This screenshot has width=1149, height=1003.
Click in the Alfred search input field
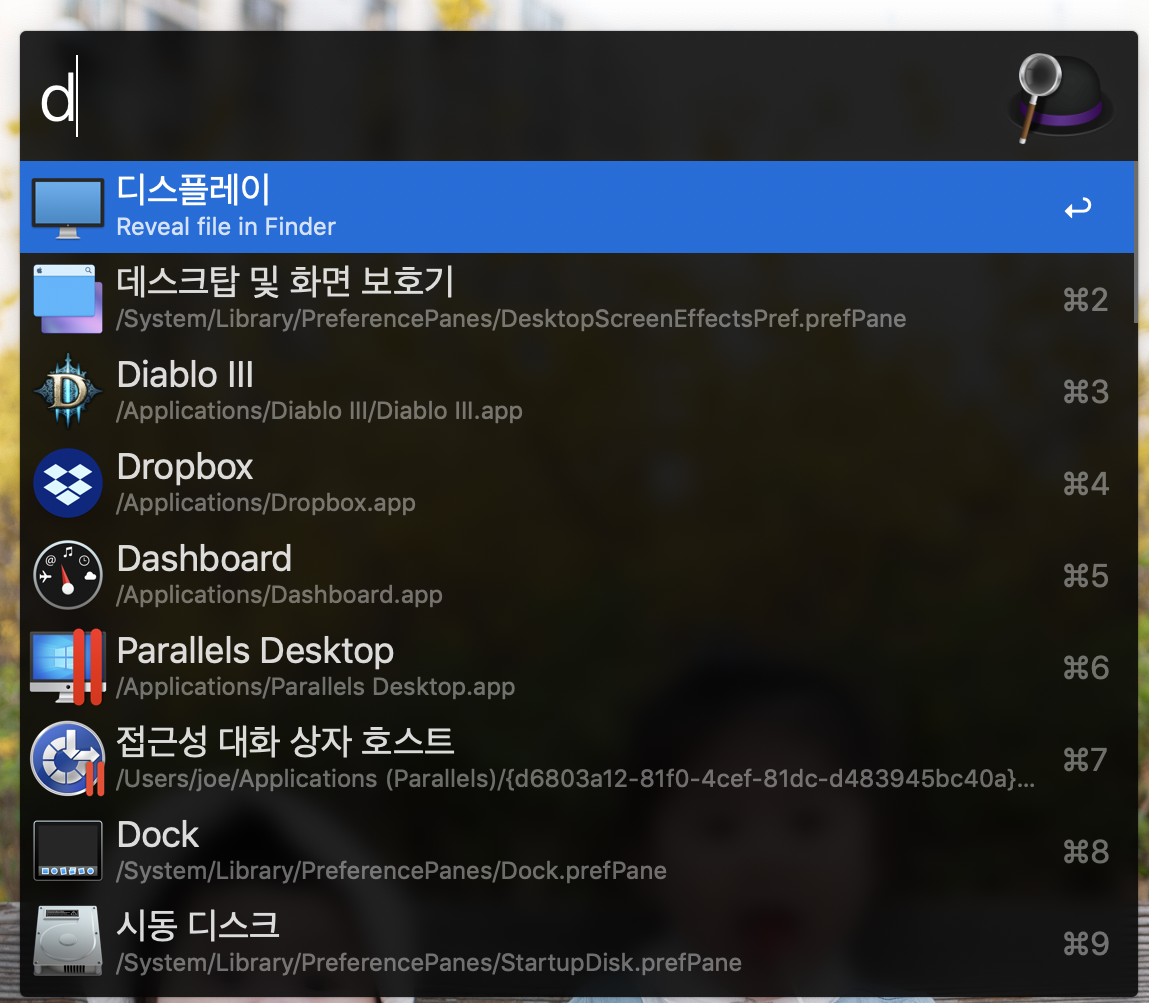point(513,96)
